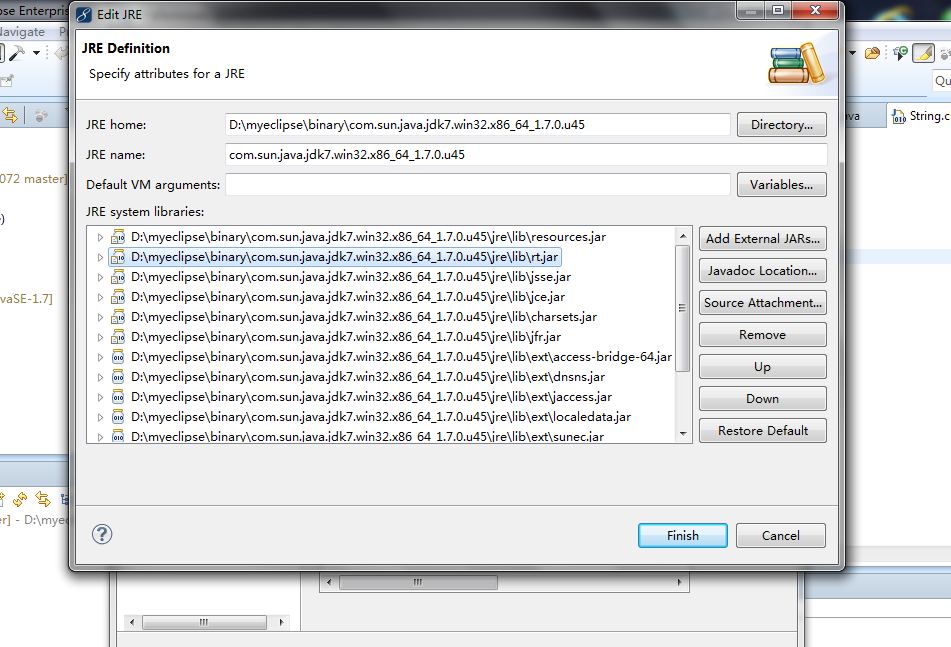Click background horizontal scrollbar right arrow
The image size is (951, 647).
679,582
